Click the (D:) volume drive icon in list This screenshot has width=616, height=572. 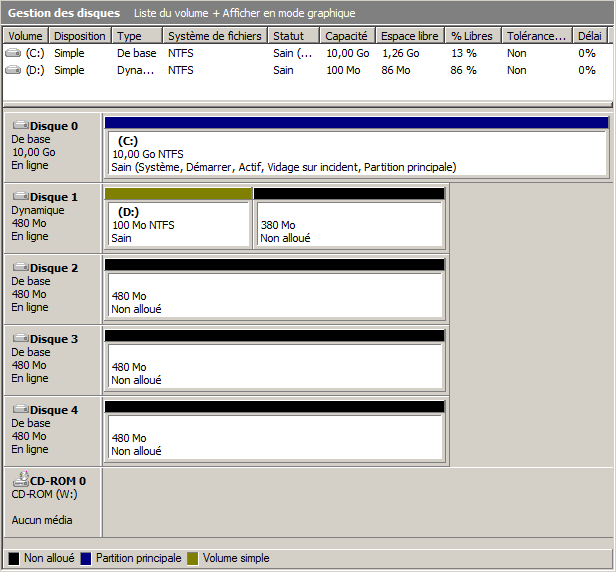point(13,70)
